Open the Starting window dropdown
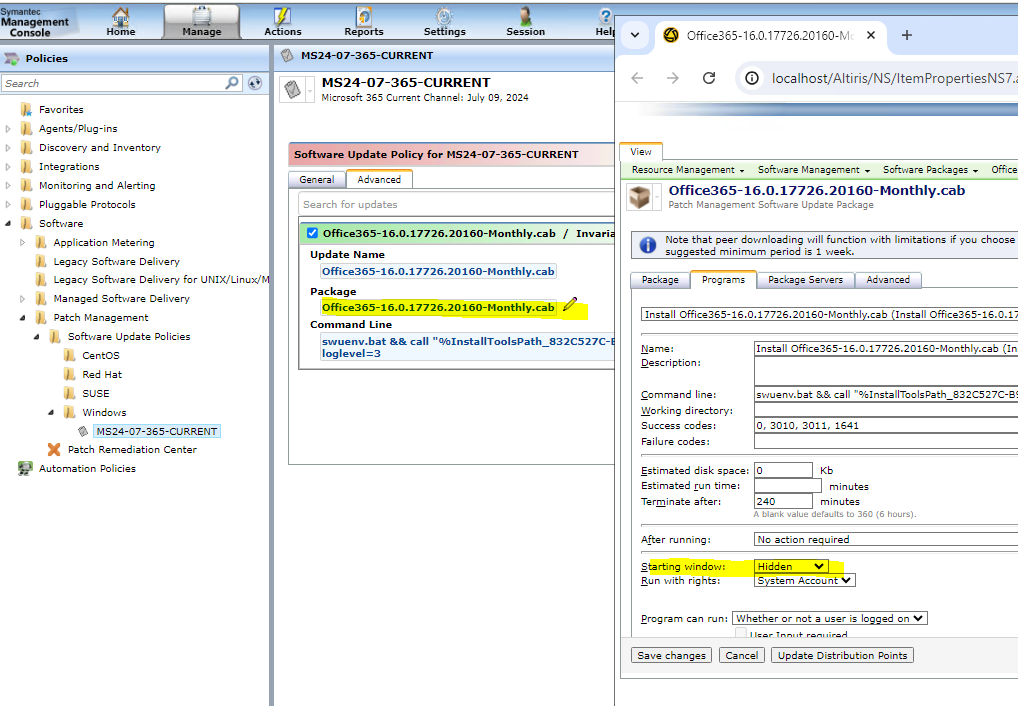Image resolution: width=1018 pixels, height=706 pixels. tap(791, 566)
